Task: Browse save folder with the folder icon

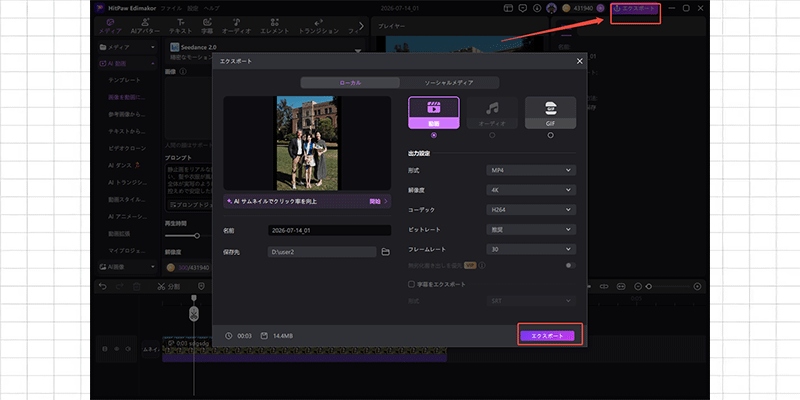Action: tap(386, 252)
